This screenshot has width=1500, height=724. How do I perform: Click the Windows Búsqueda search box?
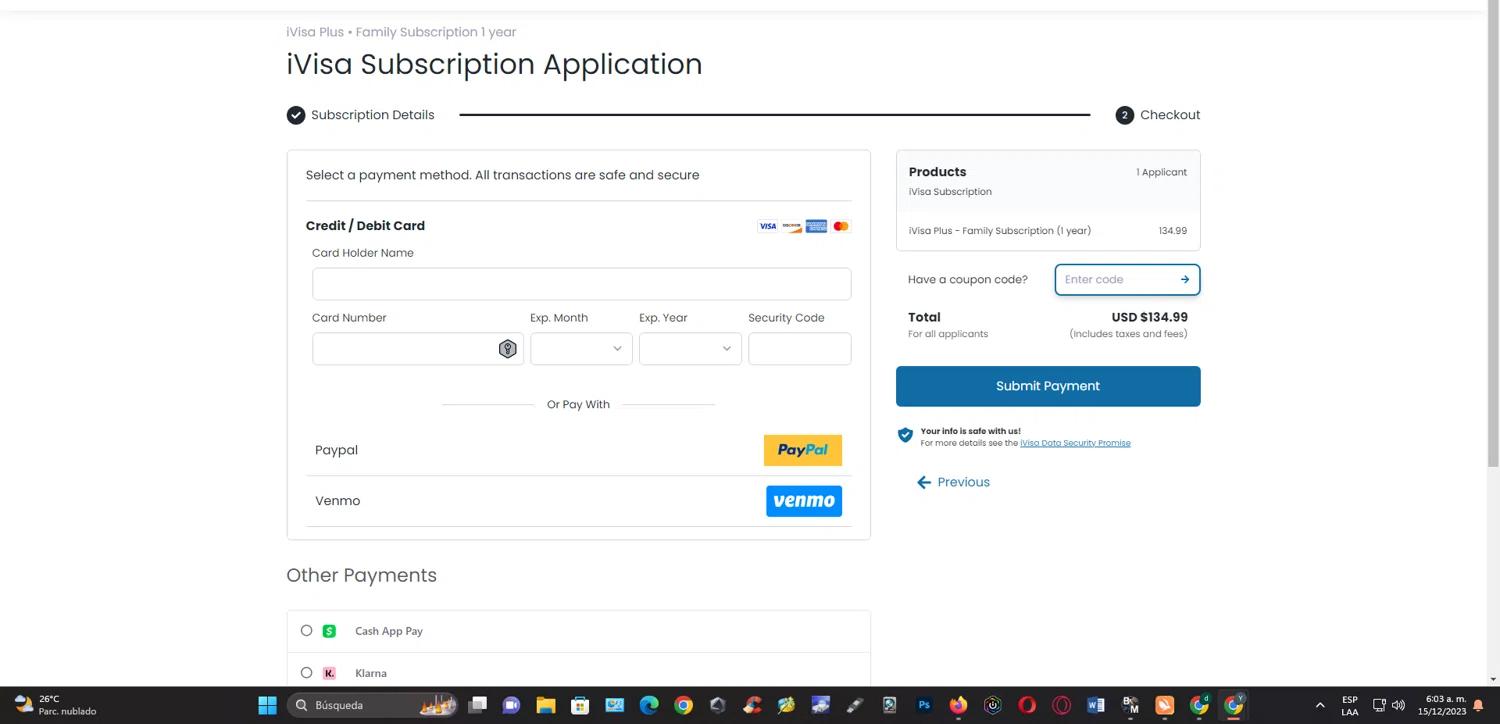point(372,705)
